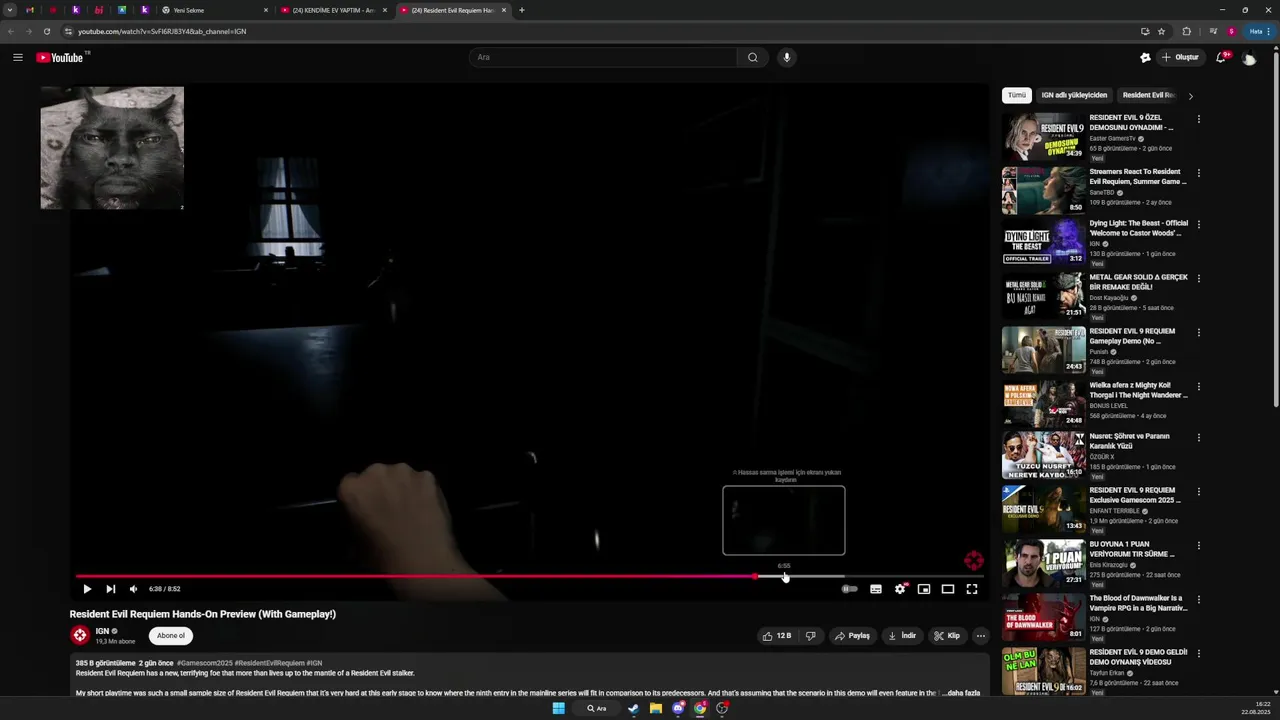The height and width of the screenshot is (720, 1280).
Task: Select the Tümü filter chip
Action: click(1017, 95)
